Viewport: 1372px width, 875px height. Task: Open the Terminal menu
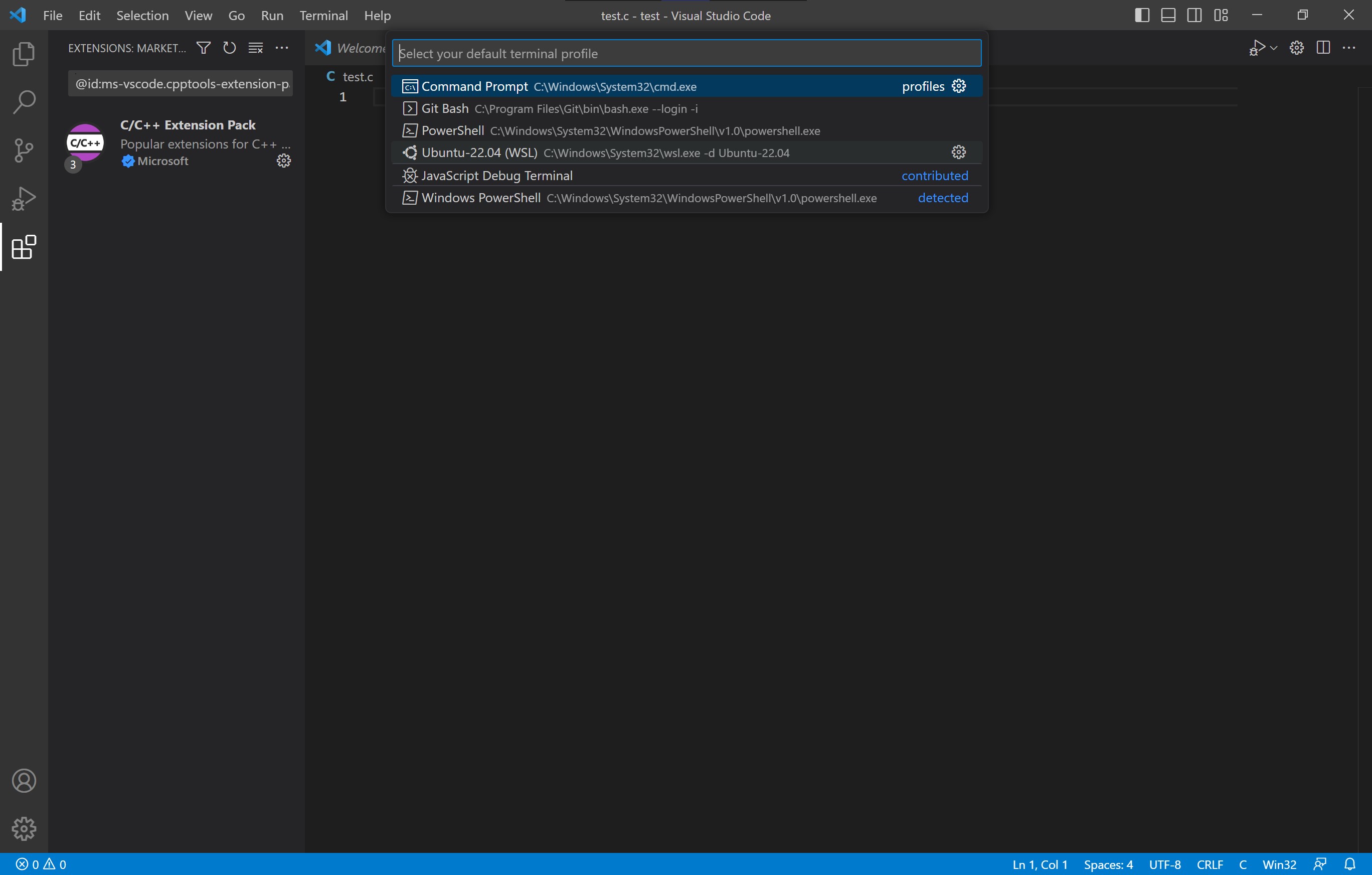(323, 16)
